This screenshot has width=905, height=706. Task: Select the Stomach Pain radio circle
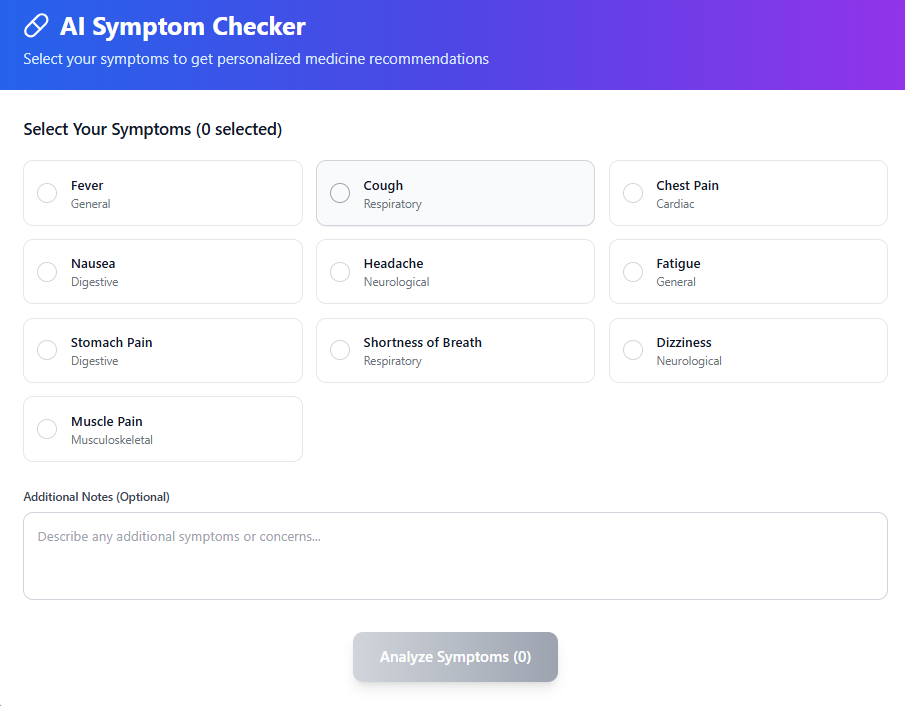click(x=47, y=350)
